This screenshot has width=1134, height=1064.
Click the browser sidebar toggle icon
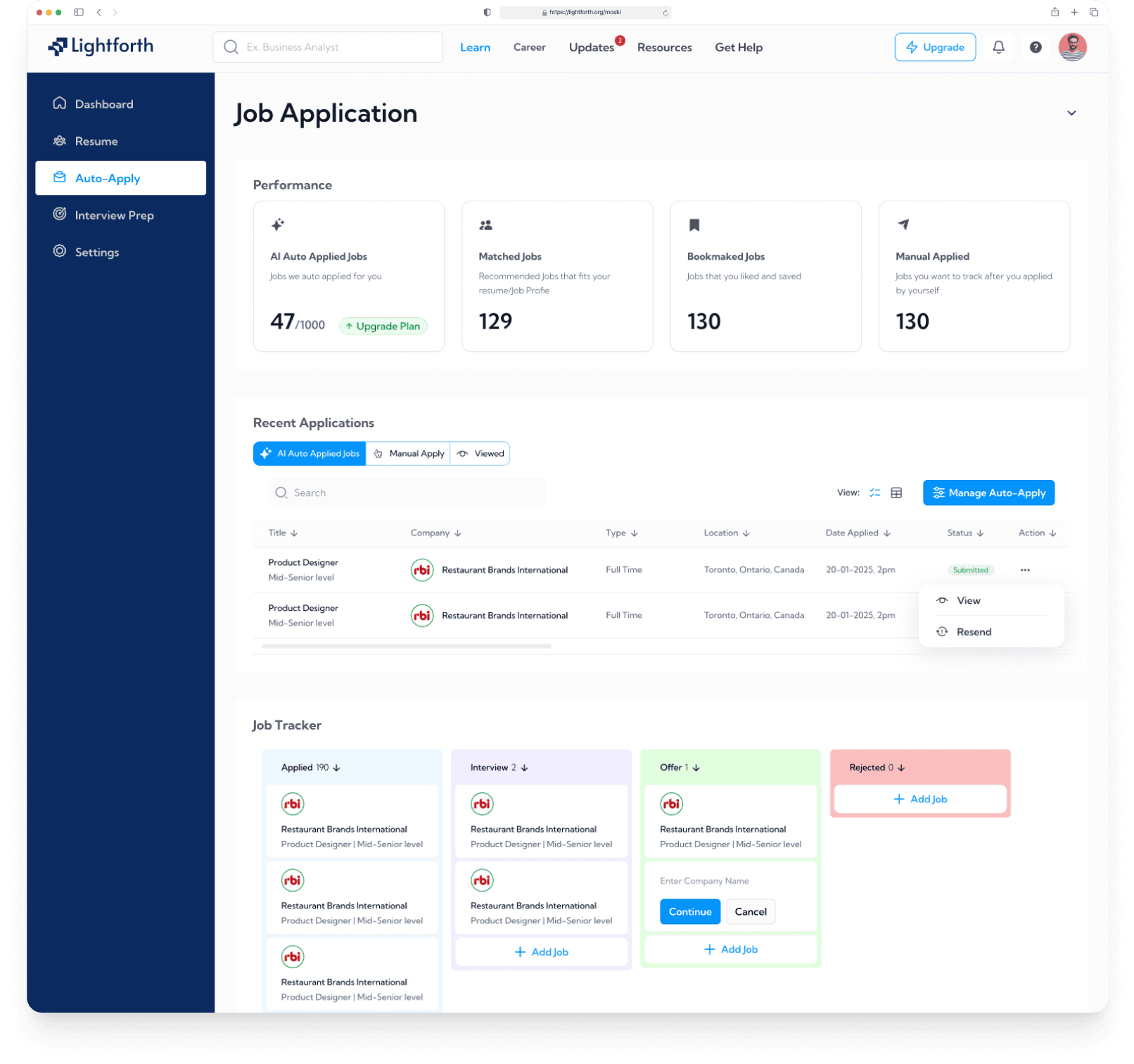(79, 12)
